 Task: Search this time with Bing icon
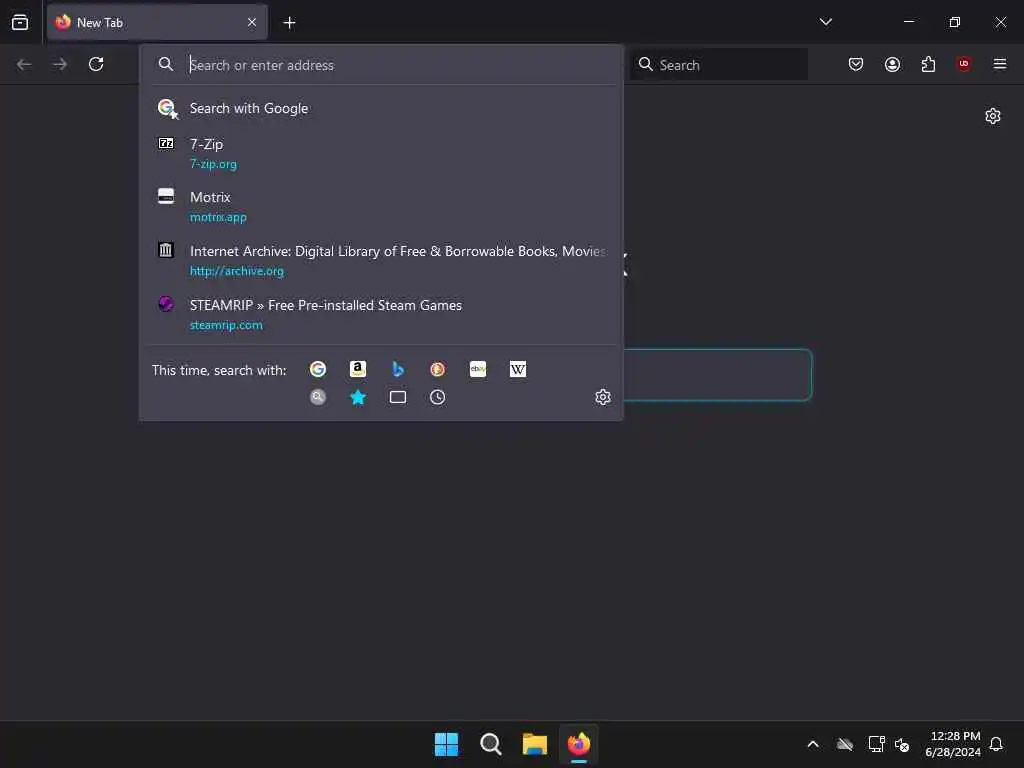pyautogui.click(x=398, y=370)
